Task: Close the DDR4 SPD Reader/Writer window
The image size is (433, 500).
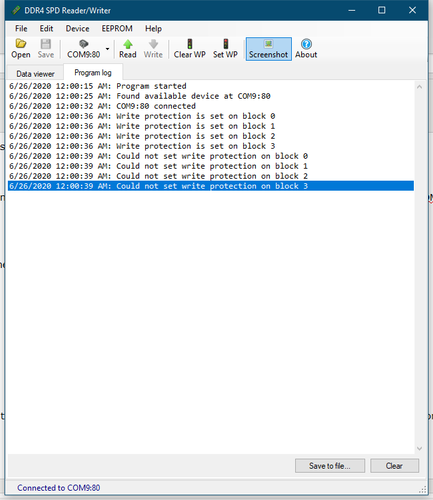Action: pos(412,10)
